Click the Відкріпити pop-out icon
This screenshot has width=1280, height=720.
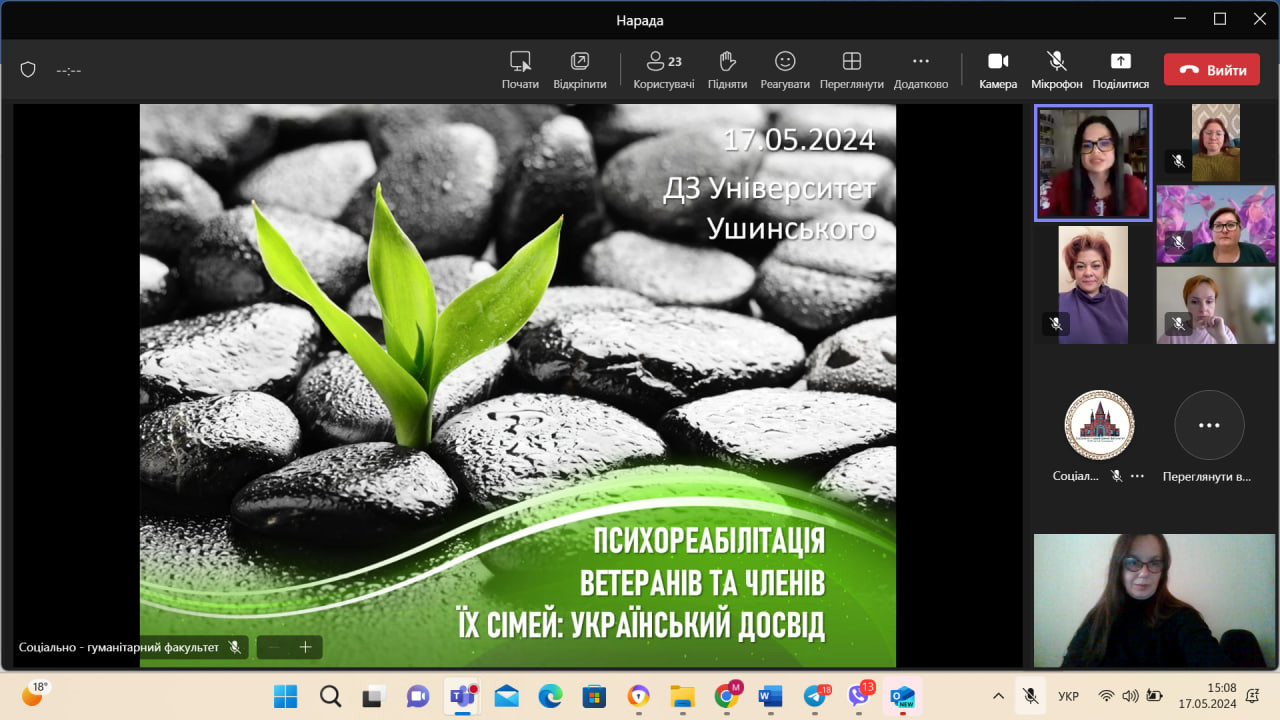click(580, 69)
